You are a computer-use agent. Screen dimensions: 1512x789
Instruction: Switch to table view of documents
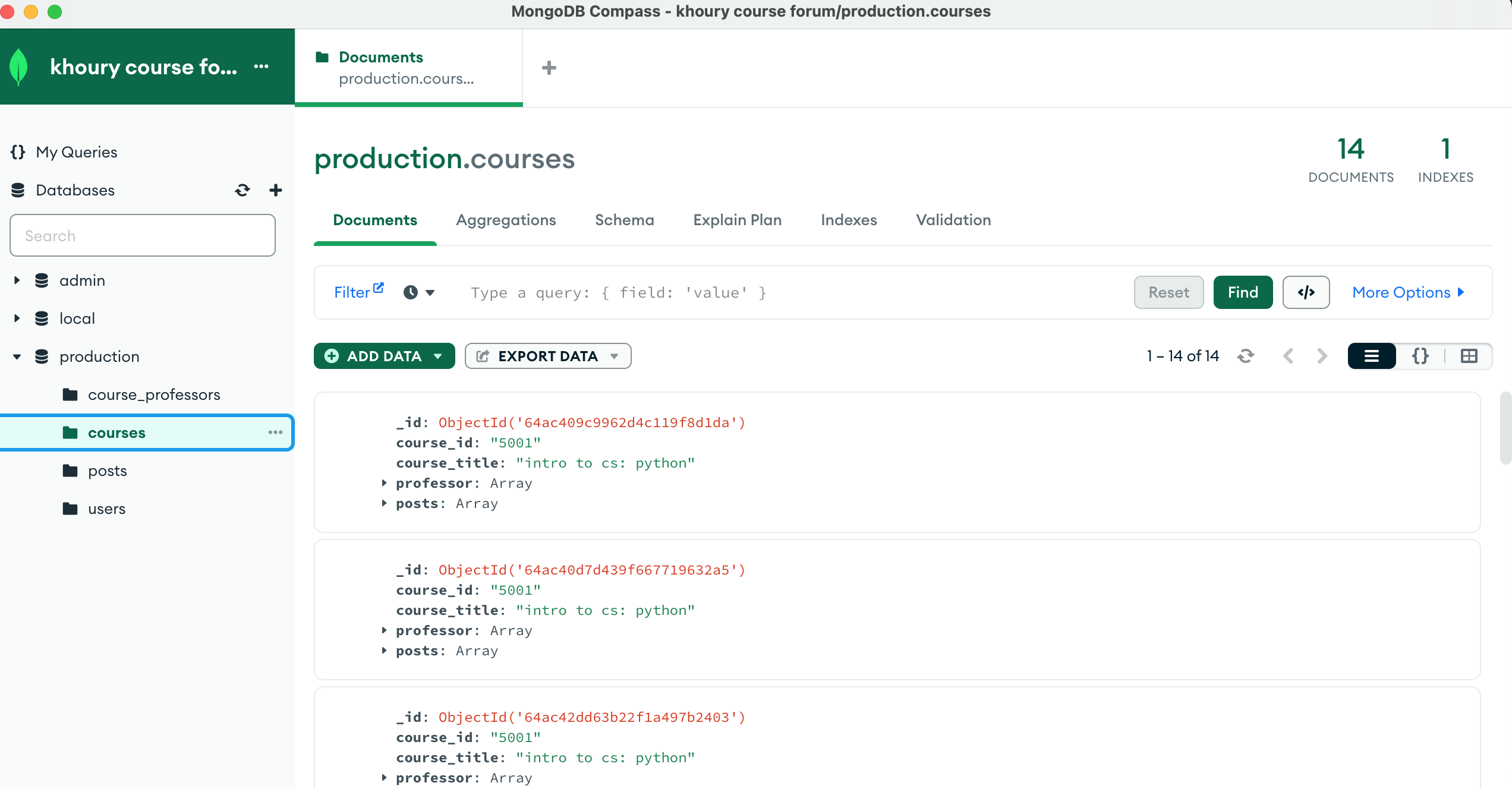pos(1469,356)
